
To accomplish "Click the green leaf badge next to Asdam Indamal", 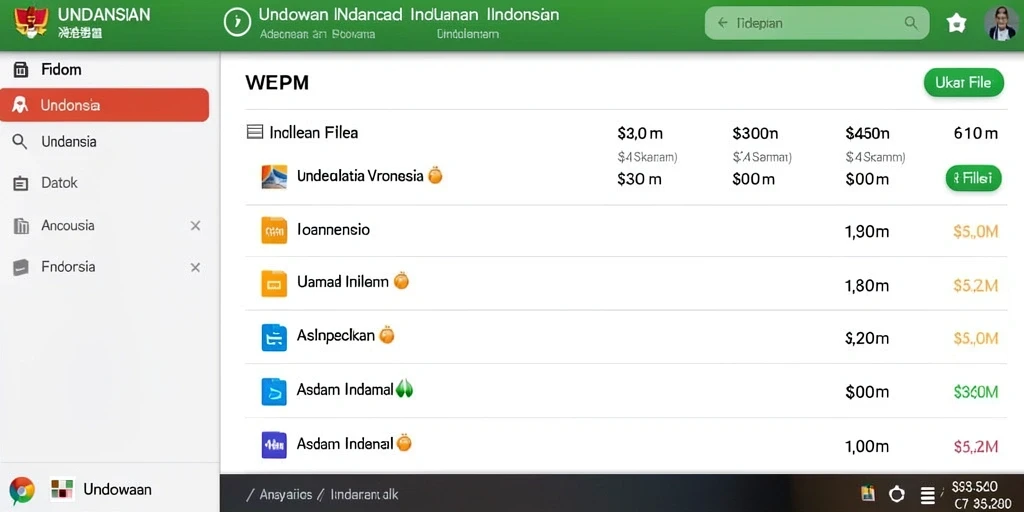I will 404,389.
